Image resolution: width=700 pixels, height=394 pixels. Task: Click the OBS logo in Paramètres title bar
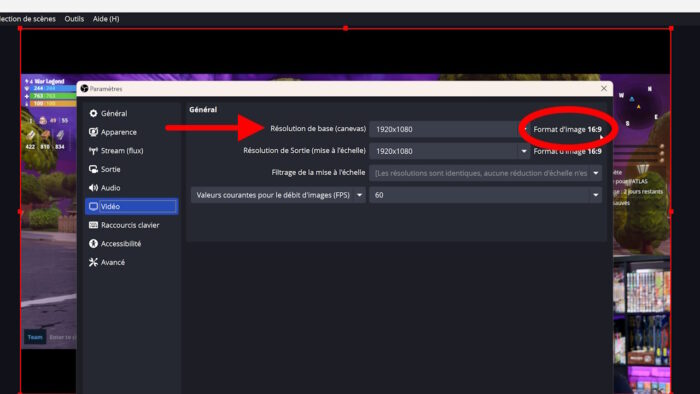coord(84,88)
